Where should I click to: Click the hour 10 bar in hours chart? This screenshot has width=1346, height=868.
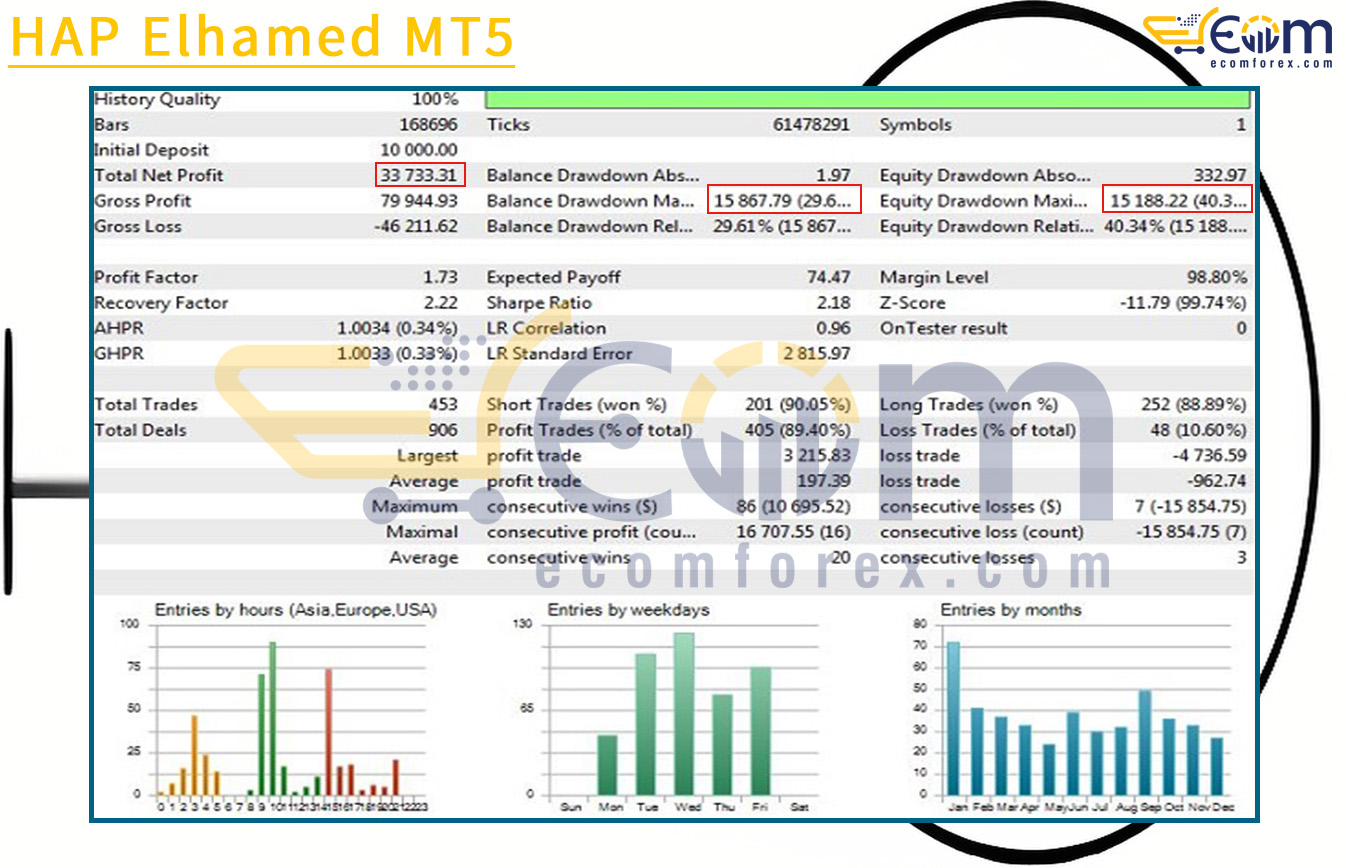(x=272, y=718)
